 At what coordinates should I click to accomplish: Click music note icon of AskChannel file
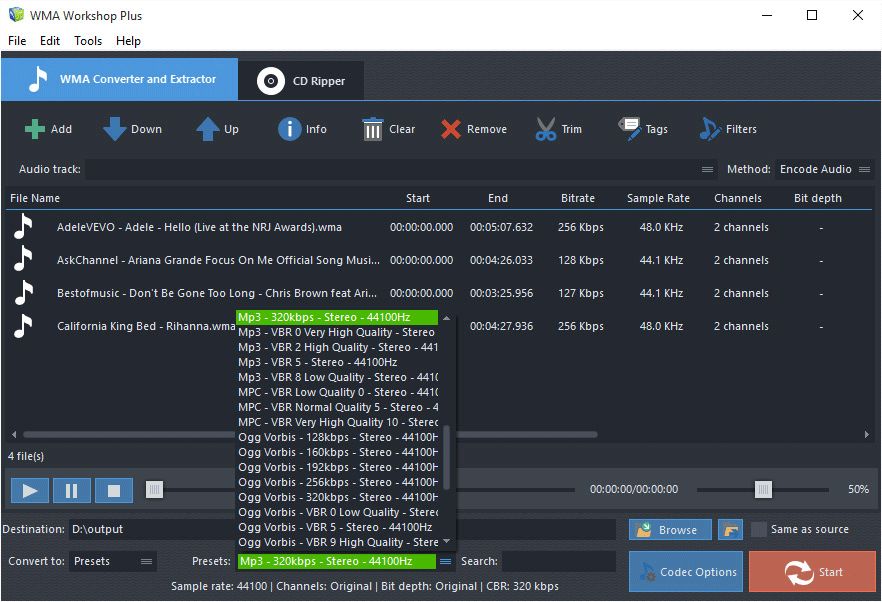tap(23, 259)
